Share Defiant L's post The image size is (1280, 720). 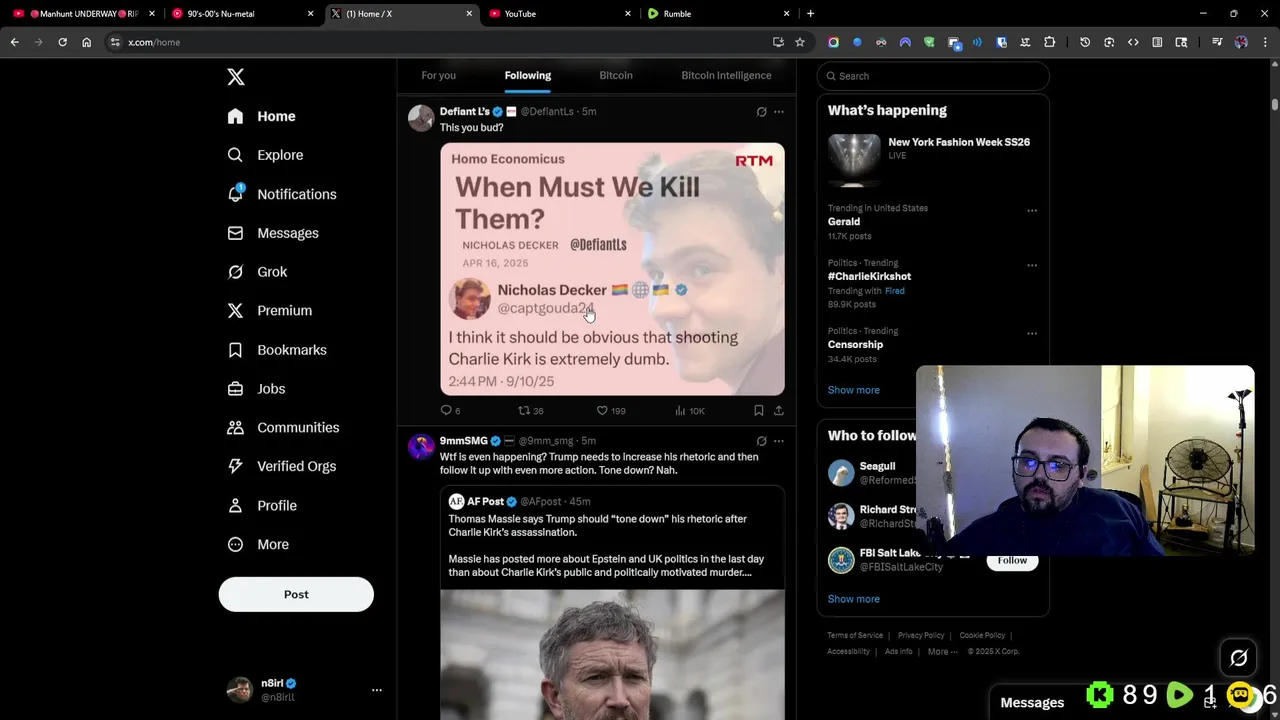(779, 411)
